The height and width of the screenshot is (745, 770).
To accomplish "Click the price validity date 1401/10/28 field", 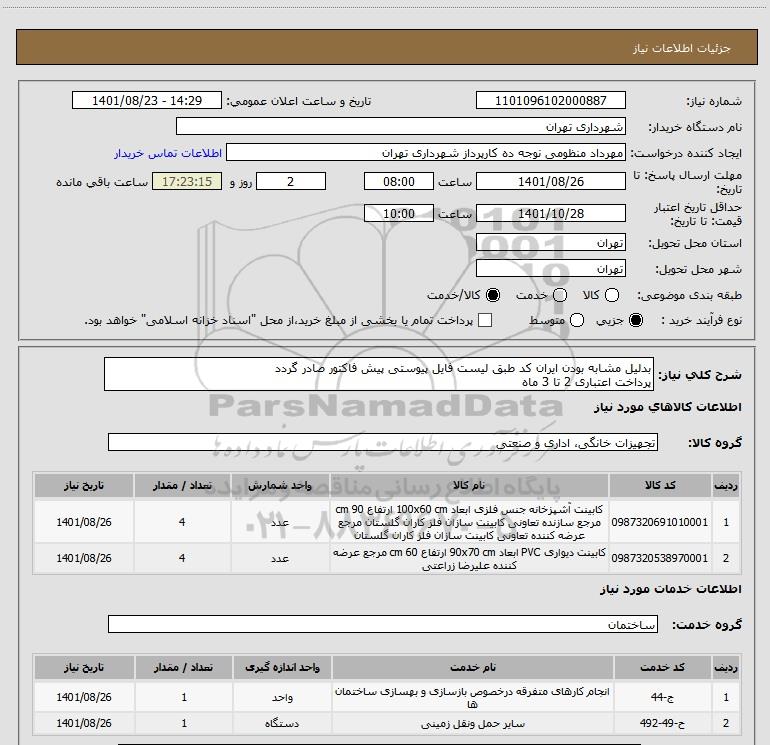I will [x=550, y=213].
